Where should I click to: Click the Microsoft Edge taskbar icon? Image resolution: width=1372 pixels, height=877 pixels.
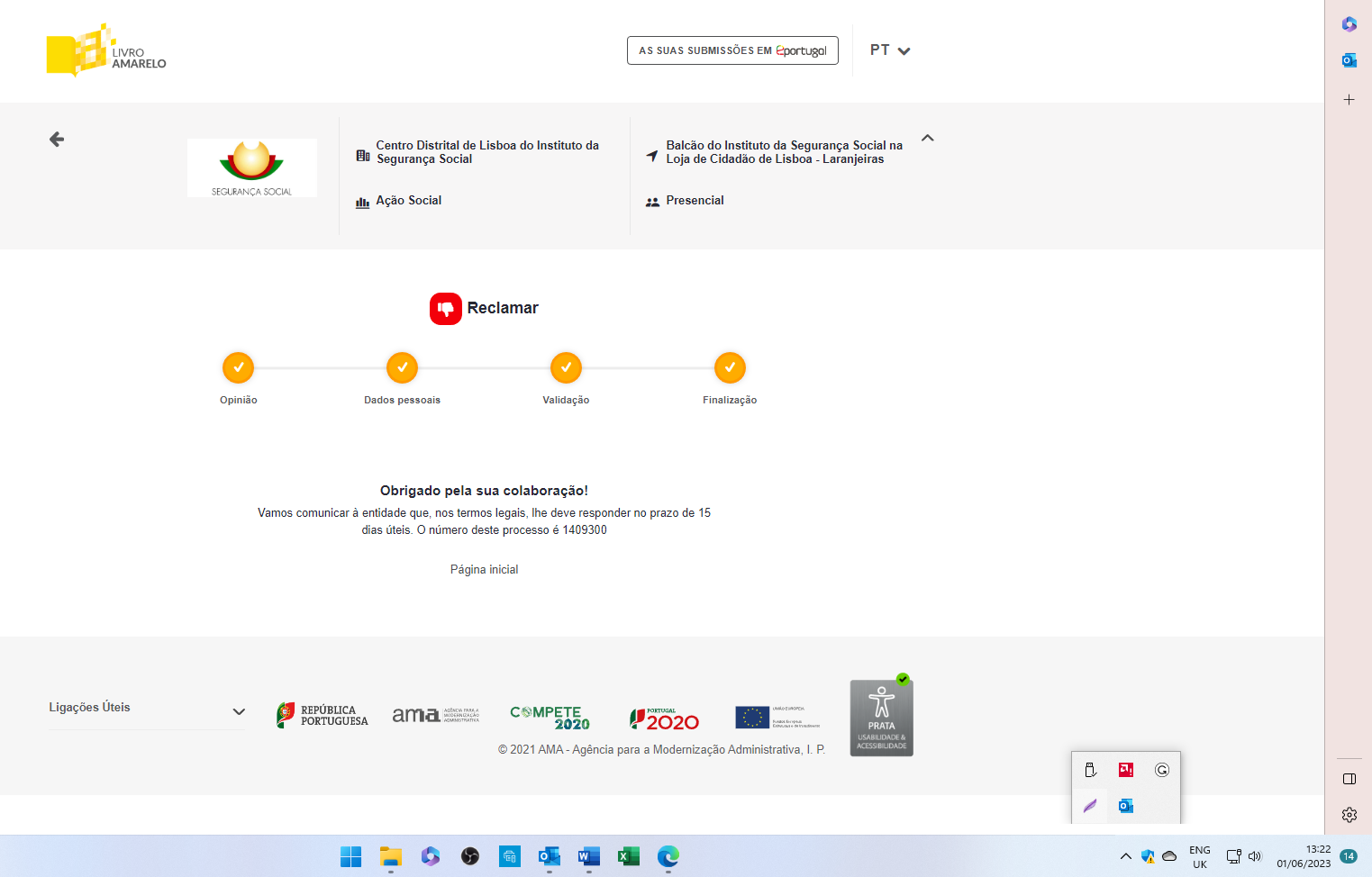click(x=668, y=856)
